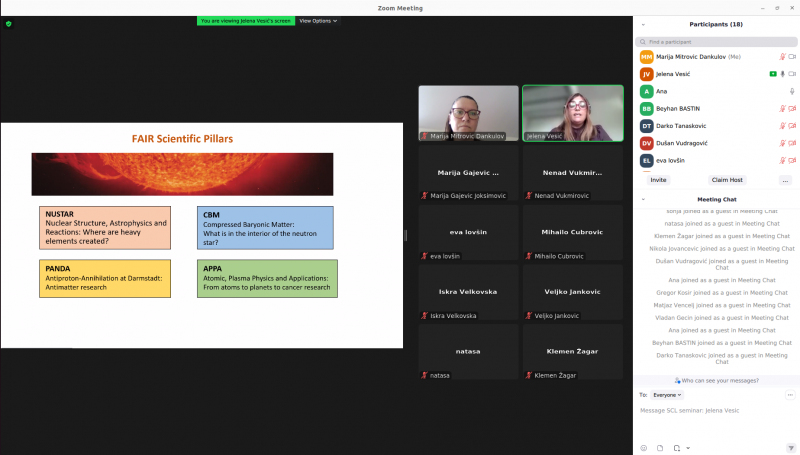The image size is (800, 455).
Task: Open the chat more options (...) button
Action: [790, 395]
